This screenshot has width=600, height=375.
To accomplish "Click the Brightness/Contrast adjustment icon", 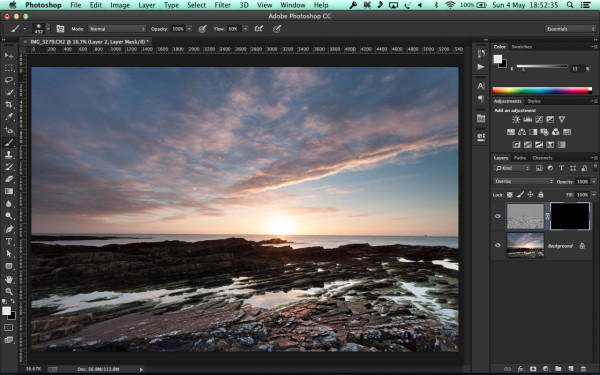I will [x=516, y=119].
